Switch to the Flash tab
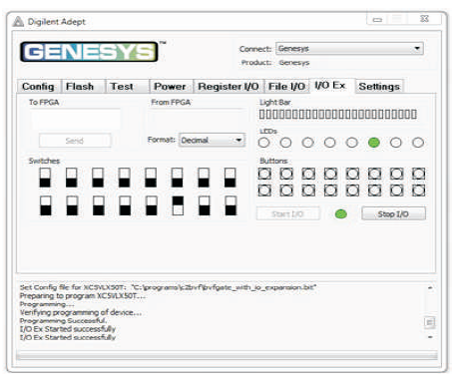 [x=83, y=87]
